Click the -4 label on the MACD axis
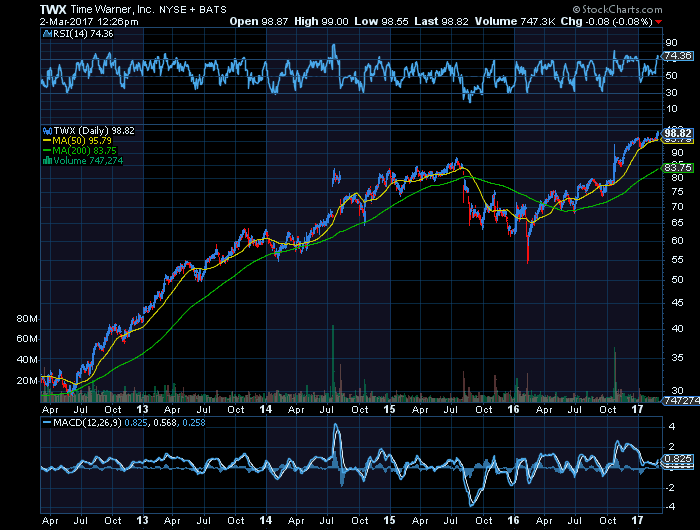Viewport: 700px width, 530px height. tap(670, 507)
